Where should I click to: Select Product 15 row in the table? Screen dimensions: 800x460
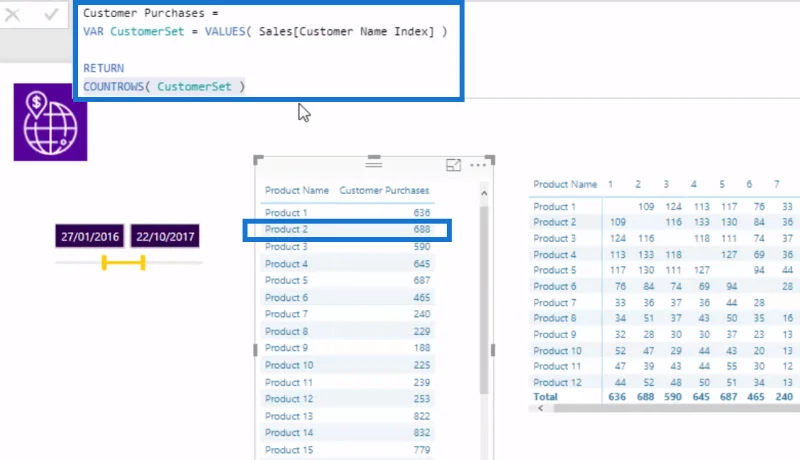tap(347, 450)
